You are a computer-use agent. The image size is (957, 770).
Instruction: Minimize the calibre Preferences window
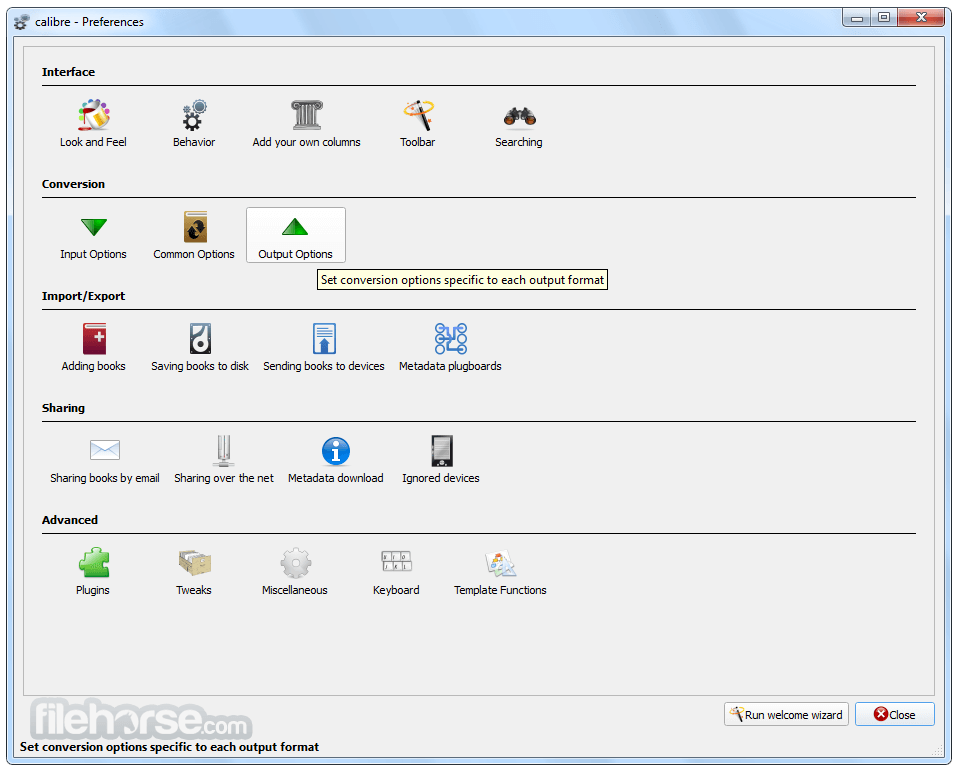tap(856, 18)
